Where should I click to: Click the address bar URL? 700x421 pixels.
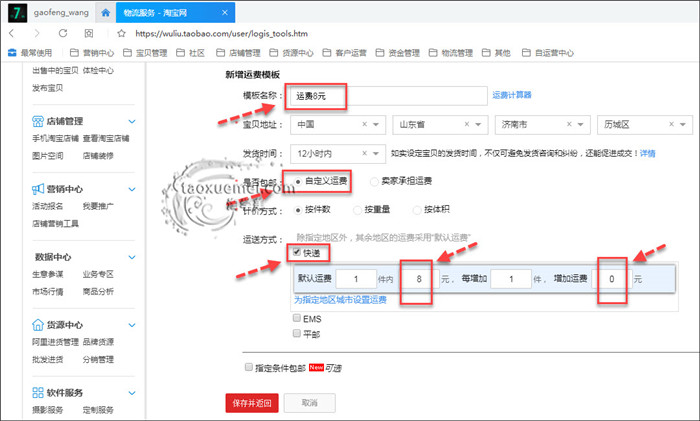point(221,33)
